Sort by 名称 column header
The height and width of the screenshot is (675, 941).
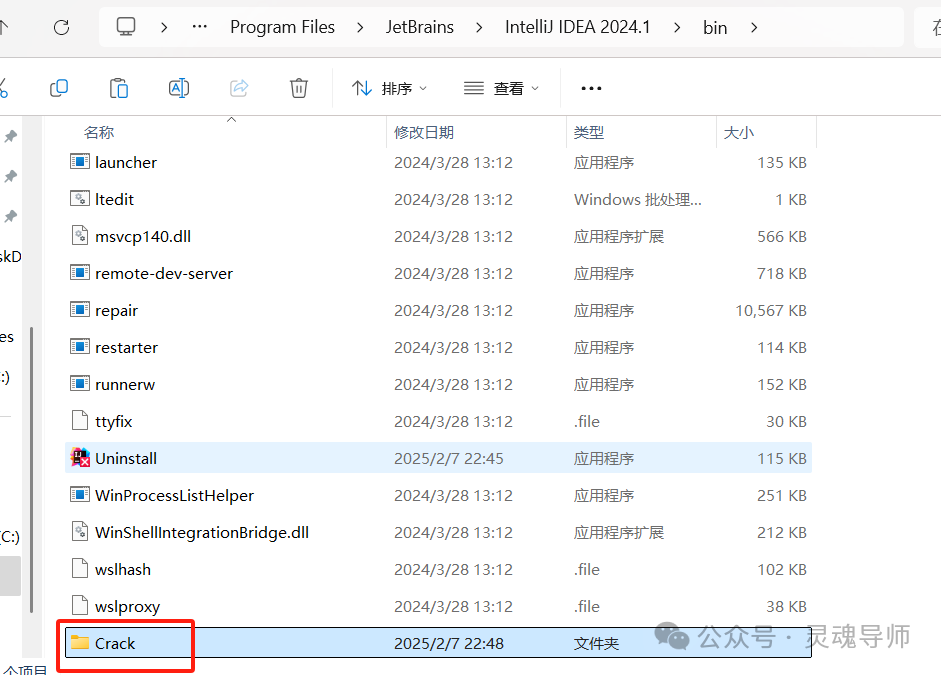click(99, 132)
